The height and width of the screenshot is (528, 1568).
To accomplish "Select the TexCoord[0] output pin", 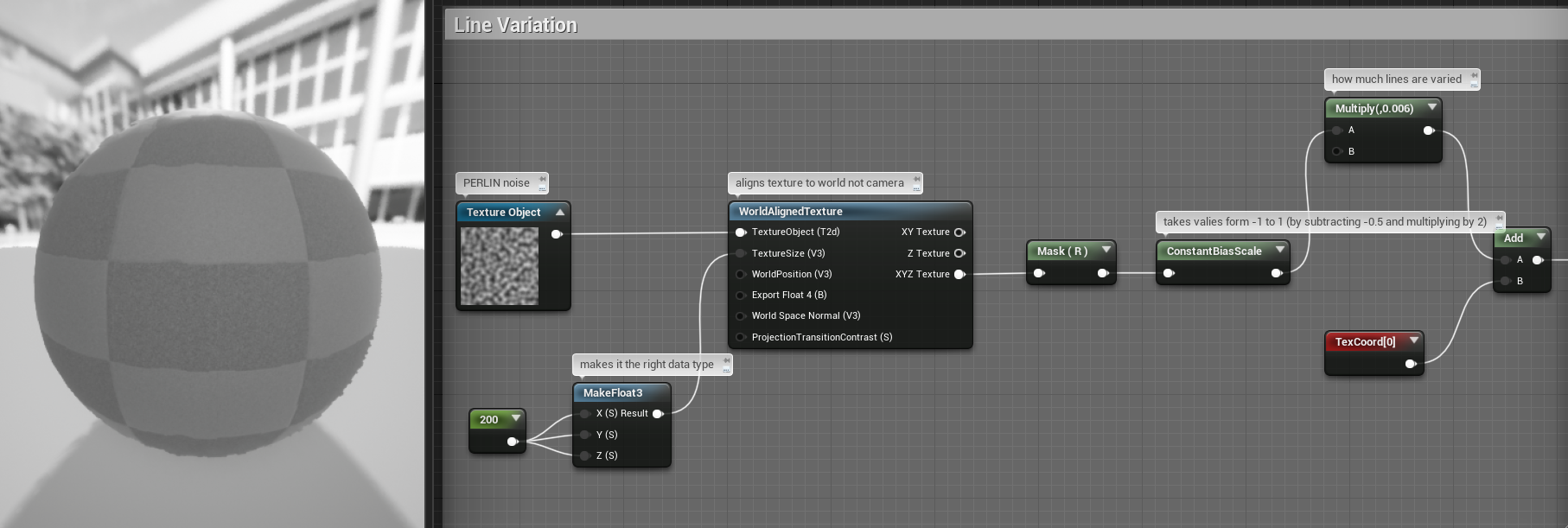I will [1411, 364].
